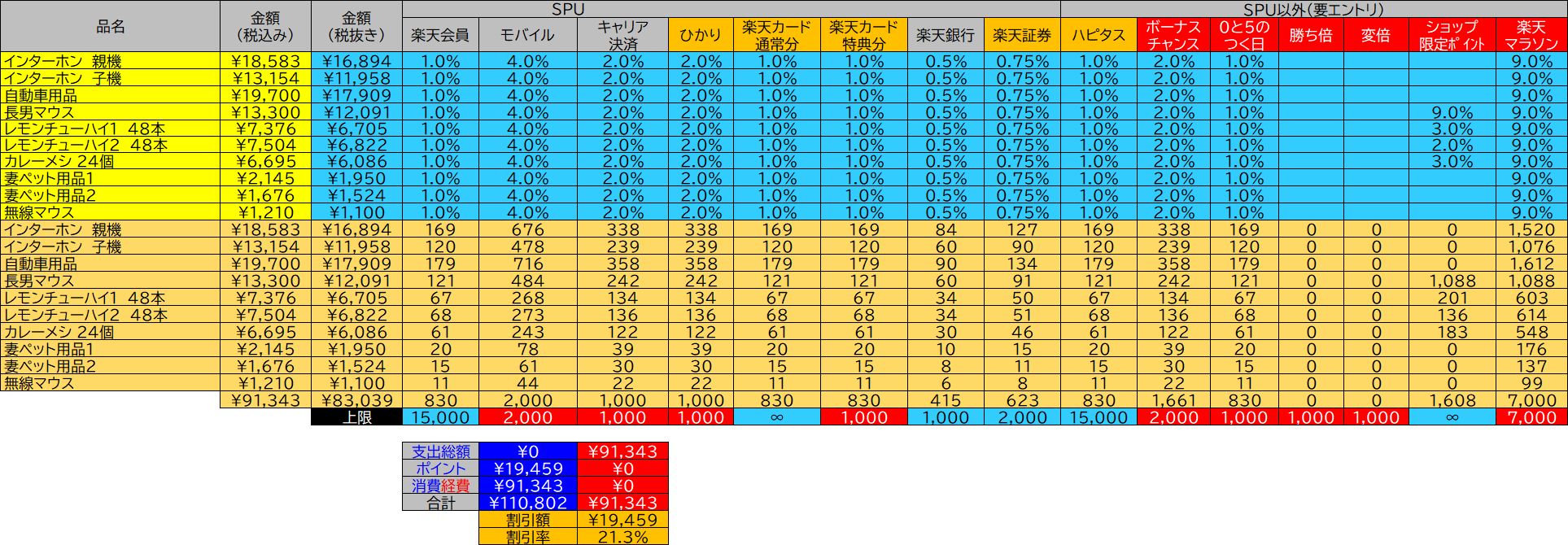1568x545 pixels.
Task: Select the 0と5のつく日 header cell
Action: [x=1244, y=35]
